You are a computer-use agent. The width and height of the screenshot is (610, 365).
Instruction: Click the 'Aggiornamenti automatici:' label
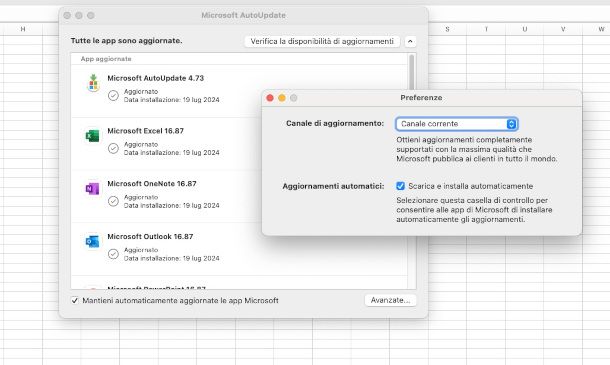click(x=333, y=186)
